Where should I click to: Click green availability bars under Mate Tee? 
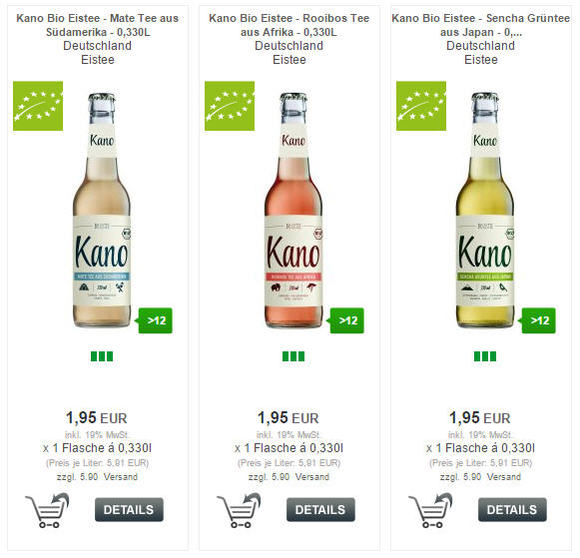coord(102,356)
